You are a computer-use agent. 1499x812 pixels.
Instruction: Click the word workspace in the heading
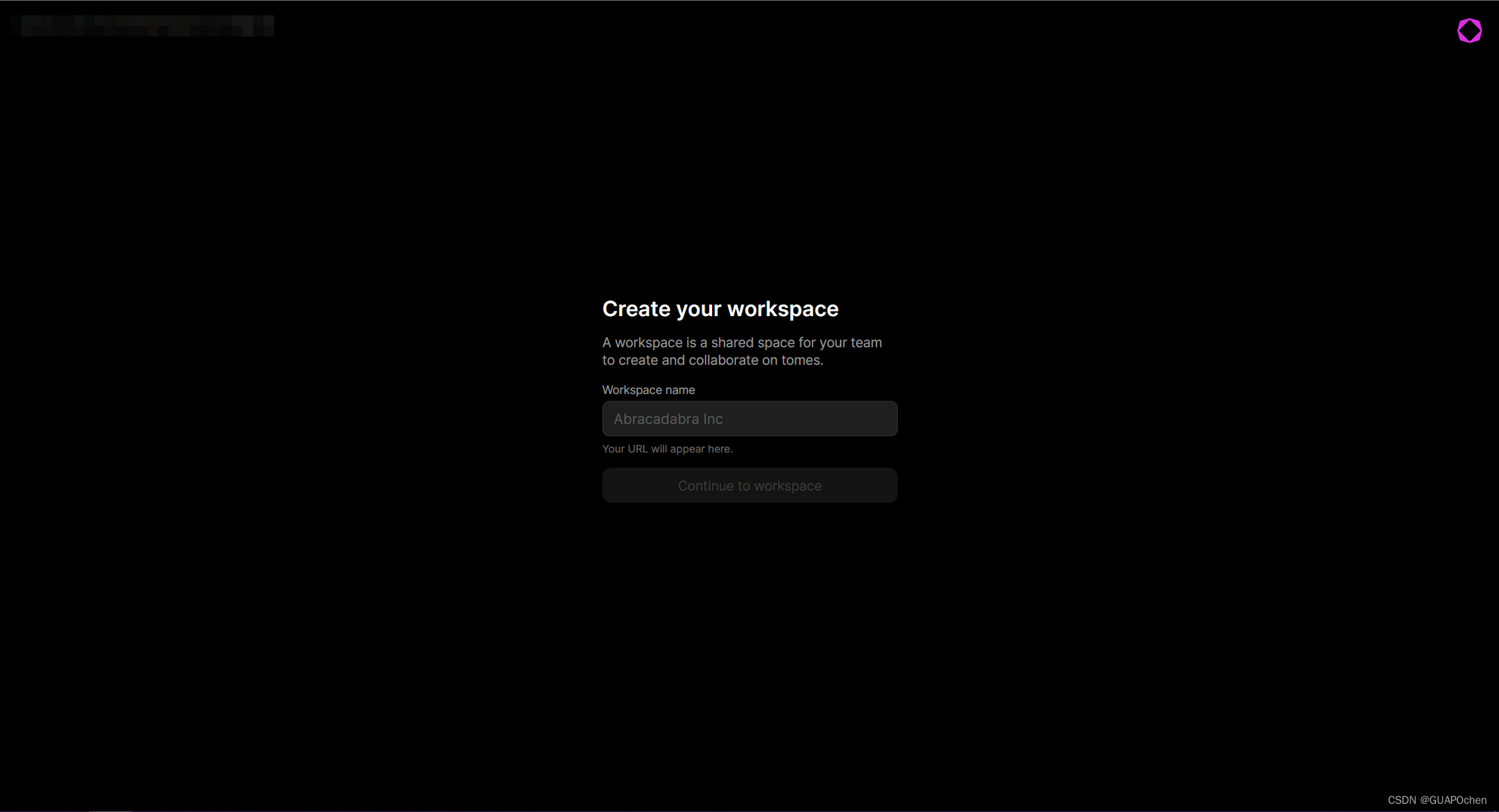point(782,309)
